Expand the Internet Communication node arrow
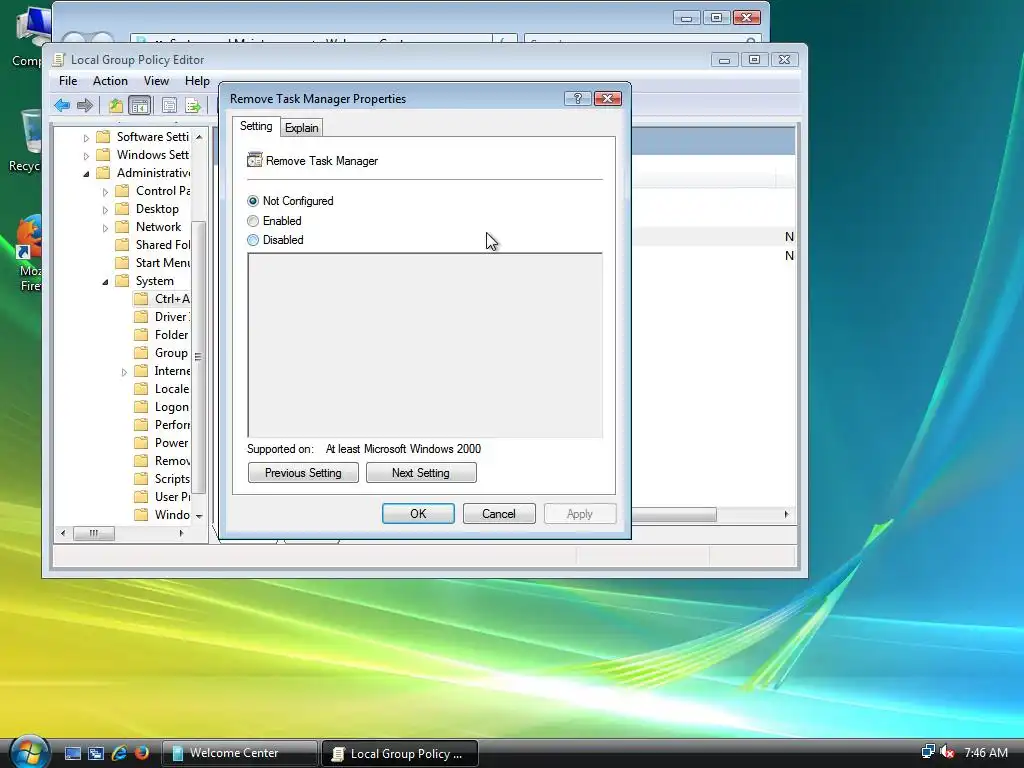 pyautogui.click(x=124, y=372)
